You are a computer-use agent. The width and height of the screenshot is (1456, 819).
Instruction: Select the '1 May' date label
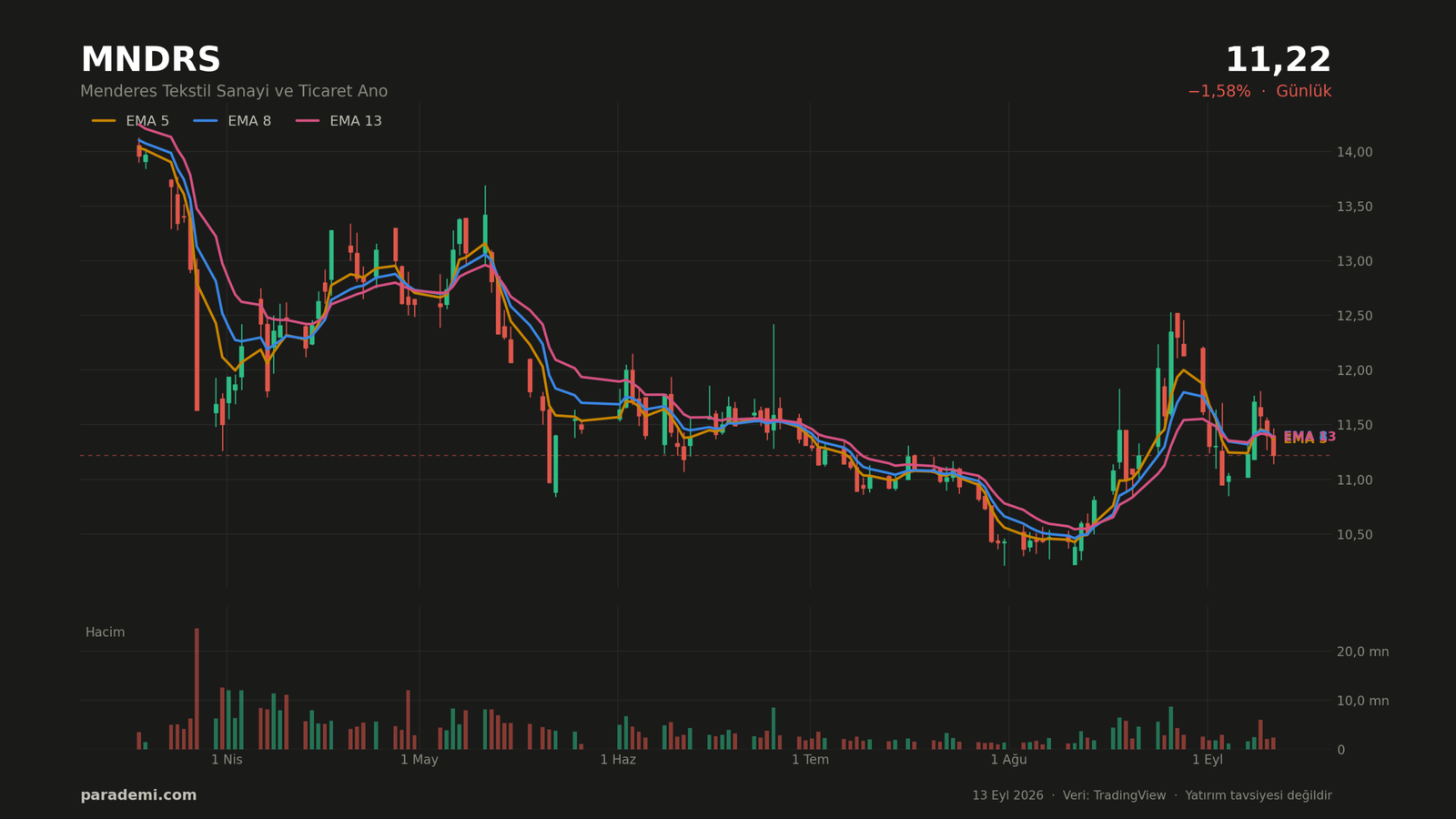419,760
